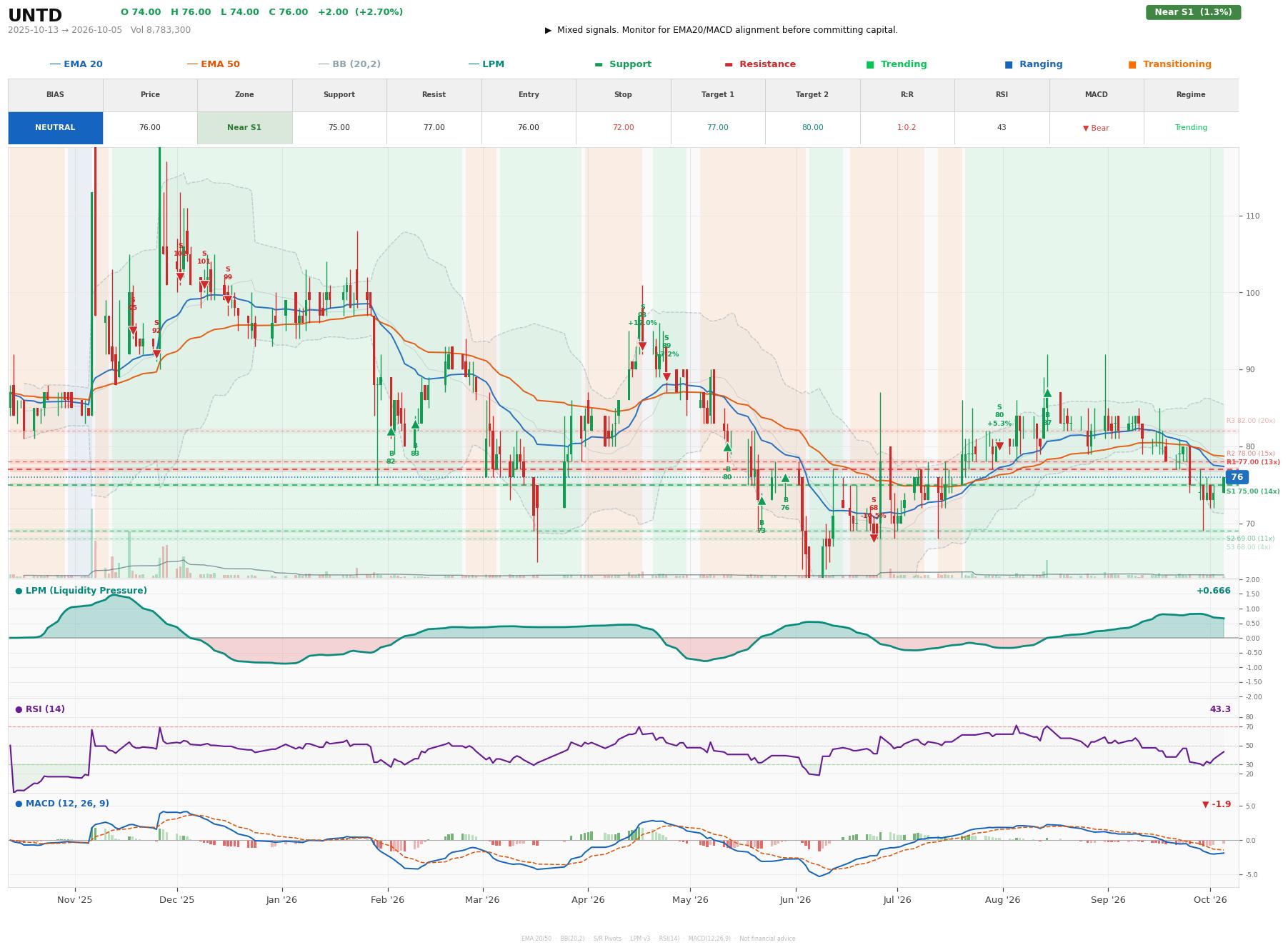Viewport: 1288px width, 950px height.
Task: Click the RSI column header
Action: pos(1002,95)
